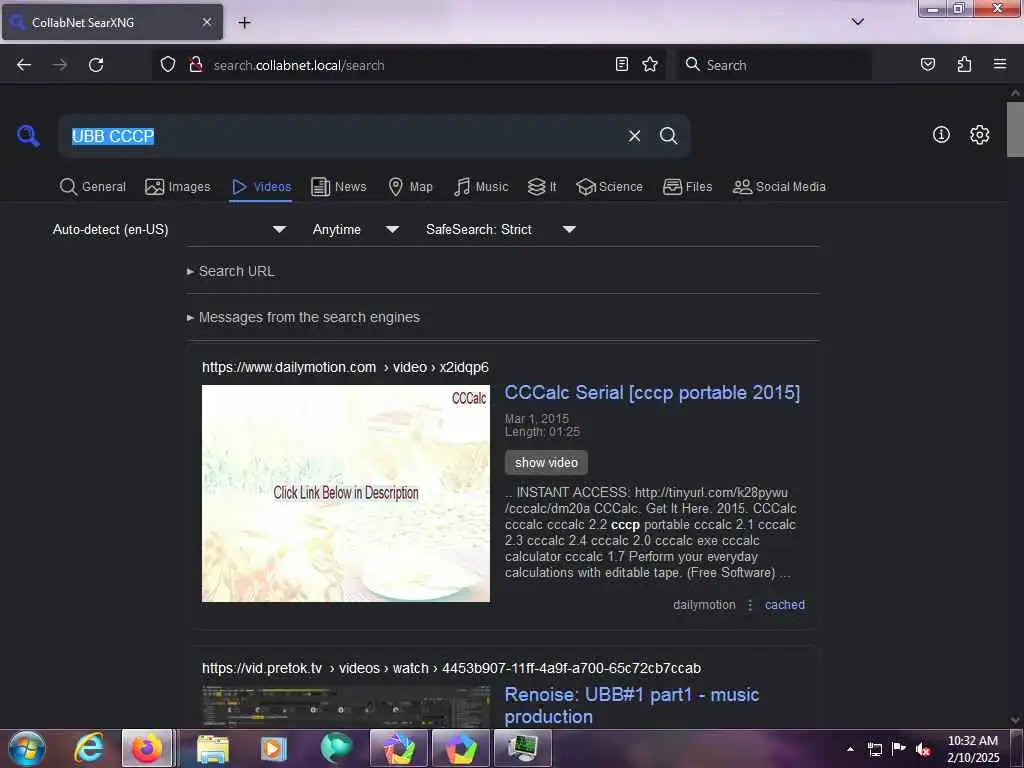Open the Files category tab
The height and width of the screenshot is (768, 1024).
pyautogui.click(x=688, y=187)
